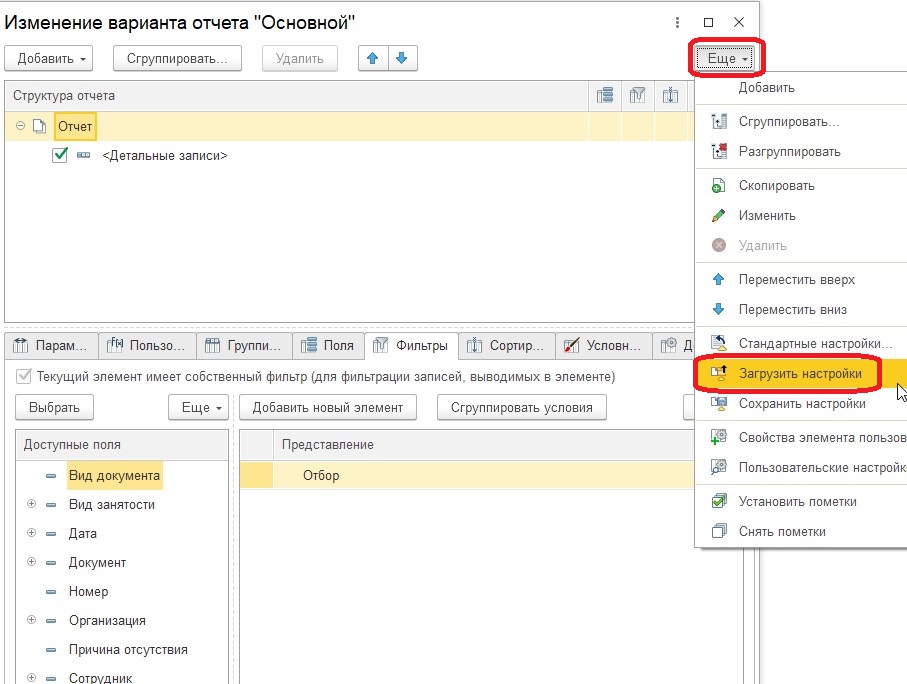Open the Еще dropdown near Выбрать
This screenshot has height=684, width=907.
(198, 407)
